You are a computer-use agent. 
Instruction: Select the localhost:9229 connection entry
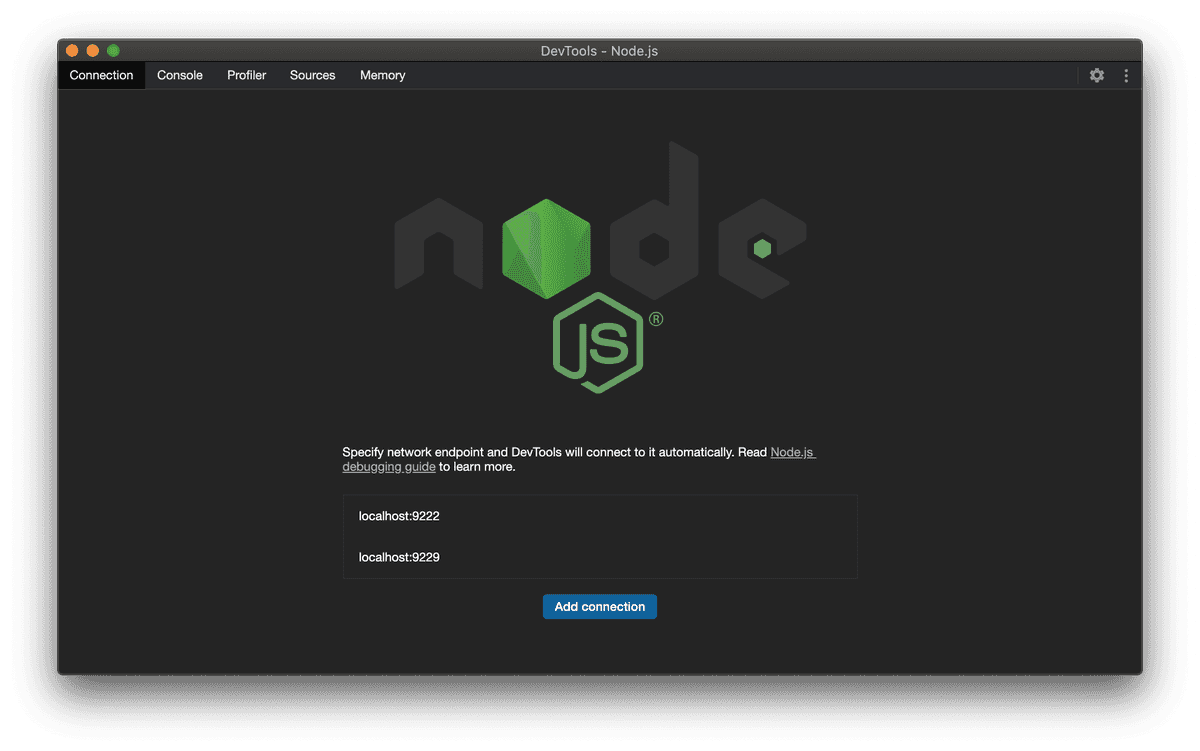coord(399,557)
